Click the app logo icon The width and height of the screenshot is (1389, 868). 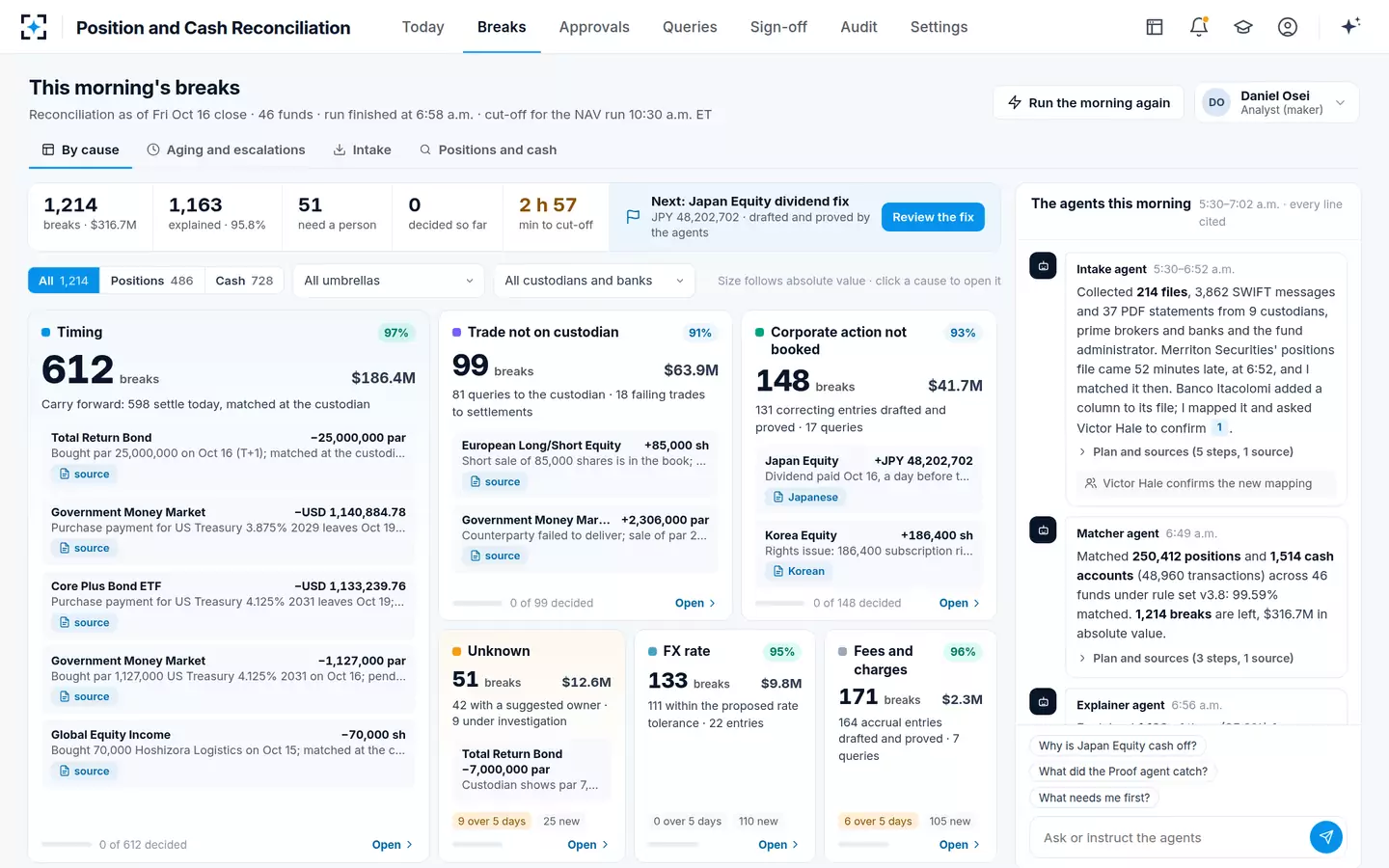34,27
